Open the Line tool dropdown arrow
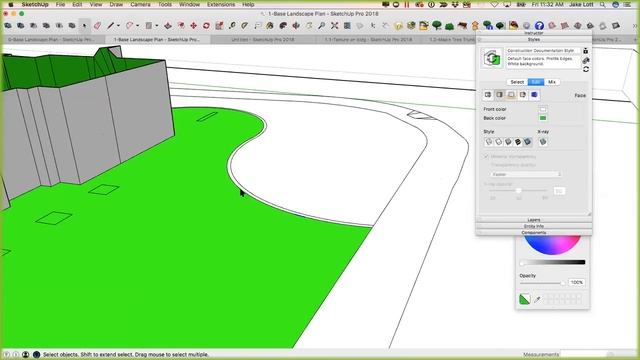The height and width of the screenshot is (360, 640). 118,25
